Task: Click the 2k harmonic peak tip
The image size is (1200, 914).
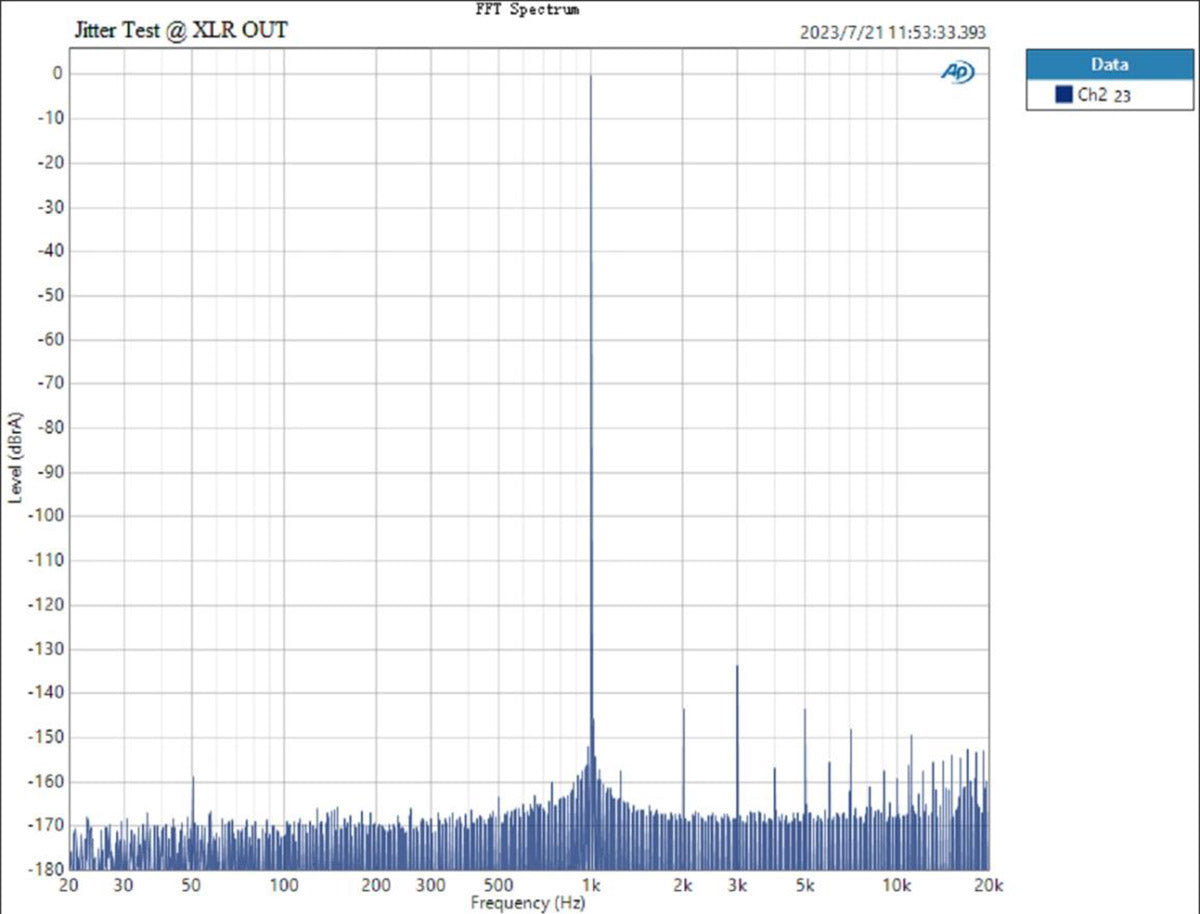Action: coord(683,710)
